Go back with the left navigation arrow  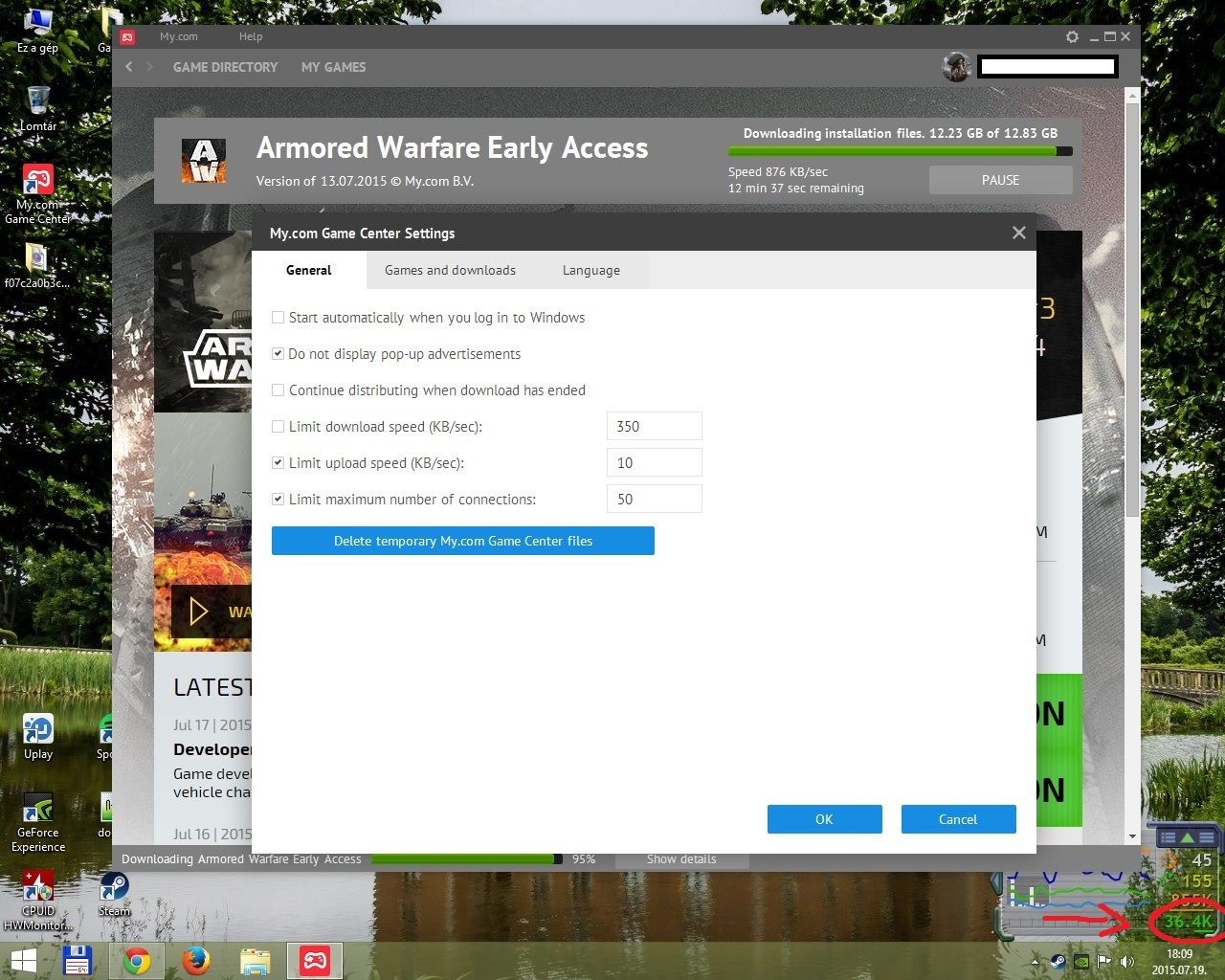[129, 67]
